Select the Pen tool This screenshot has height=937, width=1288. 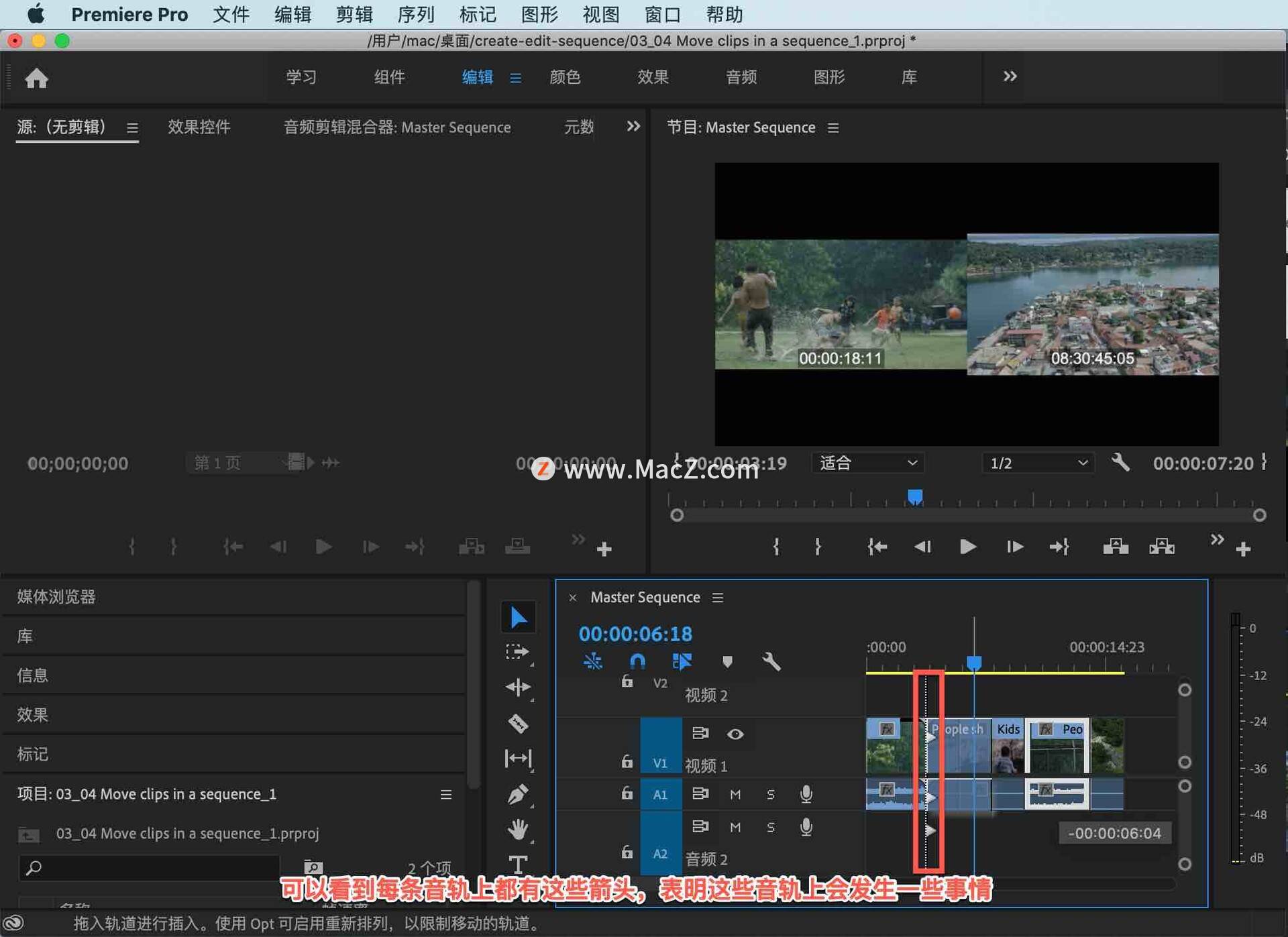518,794
